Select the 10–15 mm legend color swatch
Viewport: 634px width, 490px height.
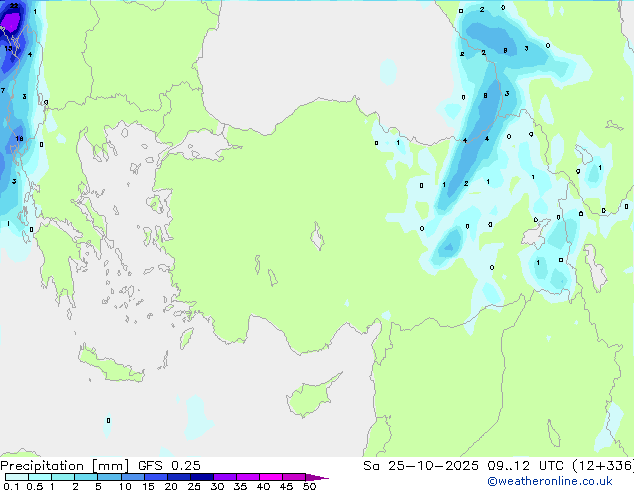click(x=133, y=477)
